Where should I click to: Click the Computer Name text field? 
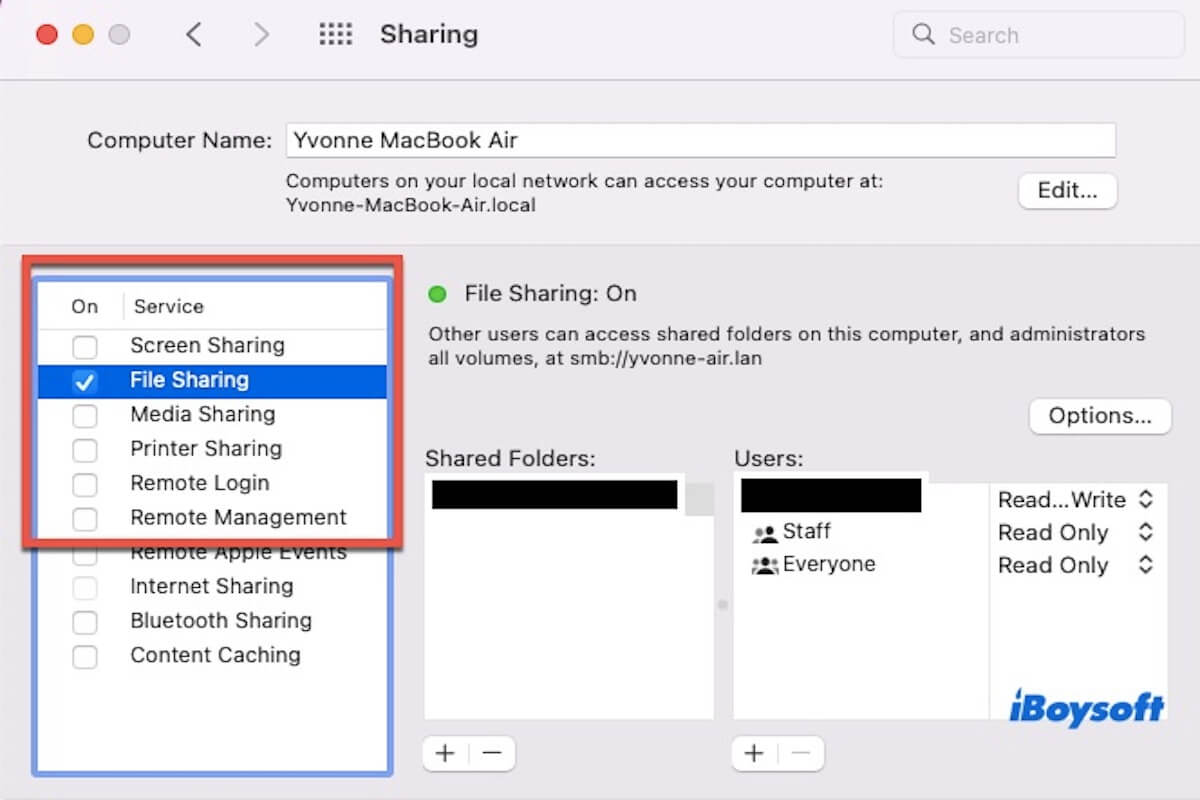click(700, 140)
